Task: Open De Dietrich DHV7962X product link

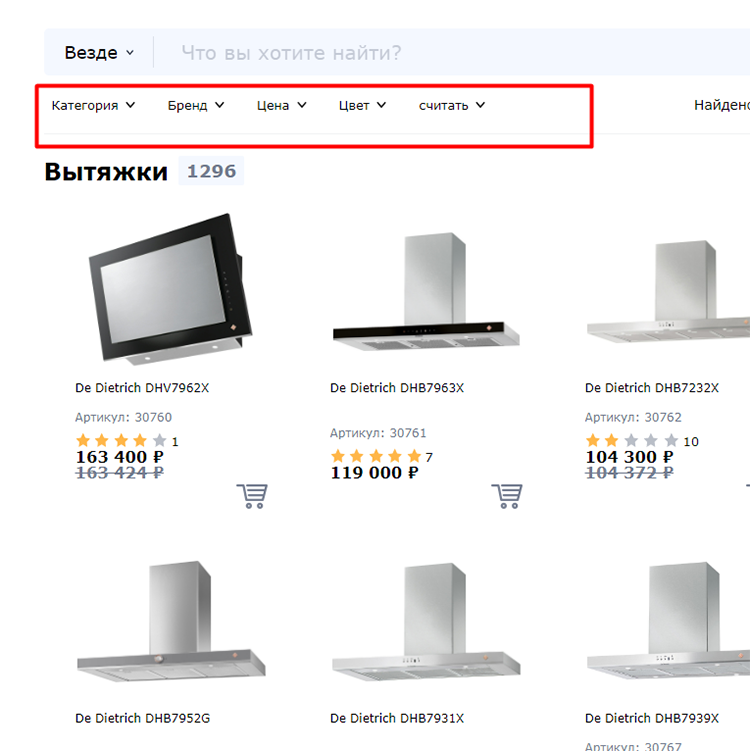Action: [x=142, y=387]
